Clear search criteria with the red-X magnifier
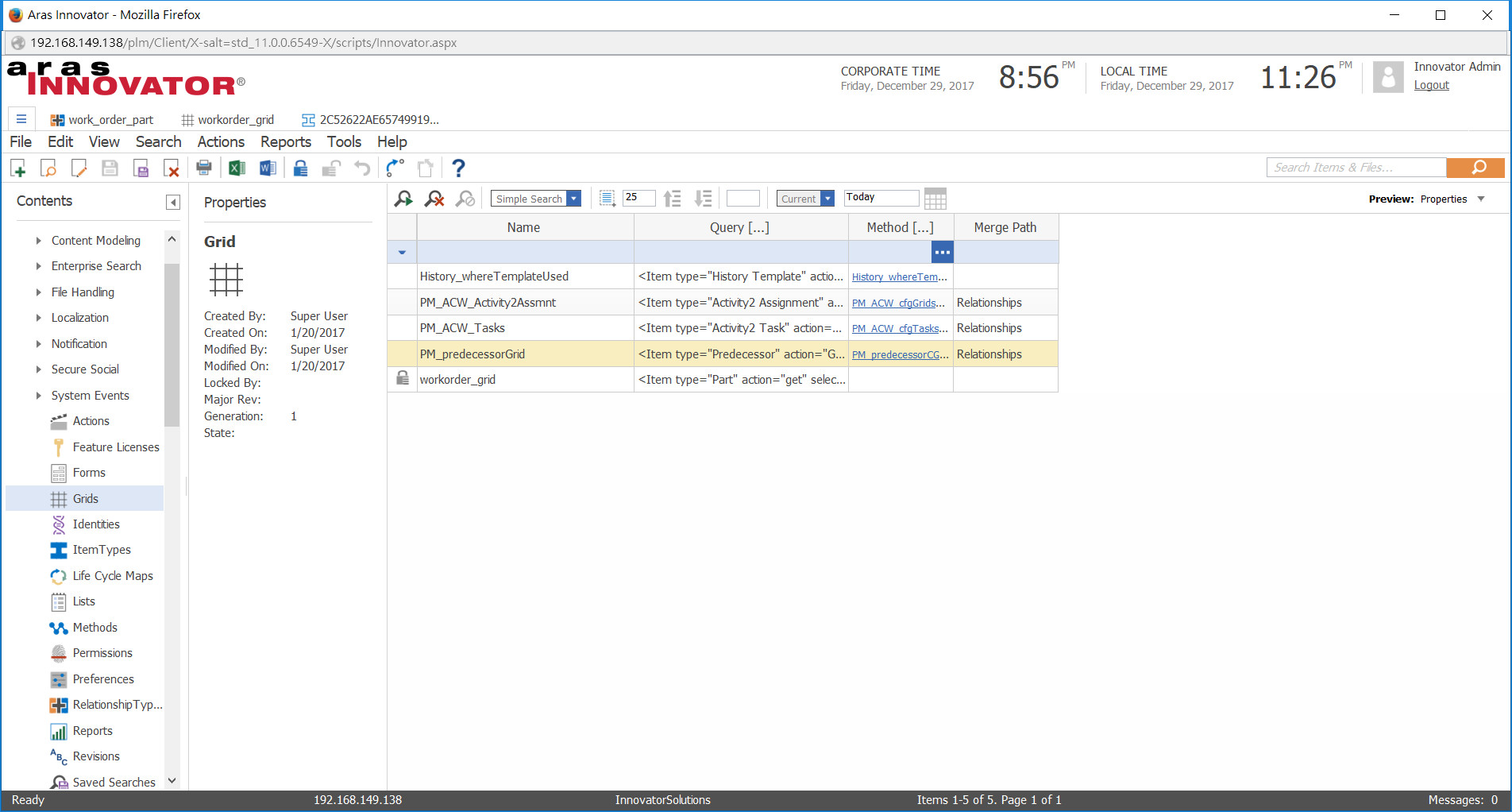 click(434, 199)
